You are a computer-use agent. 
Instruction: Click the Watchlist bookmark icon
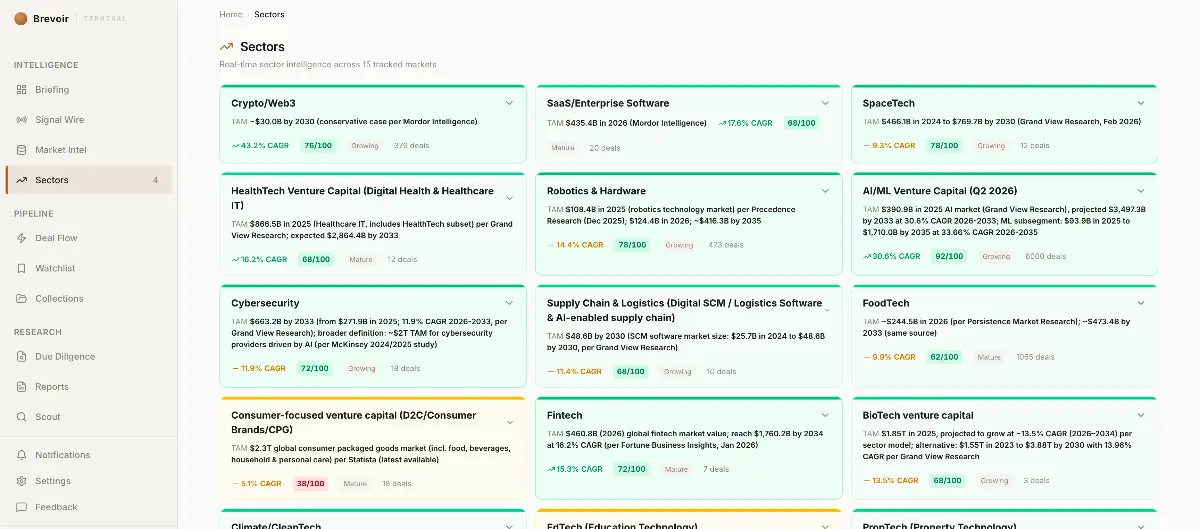(22, 268)
